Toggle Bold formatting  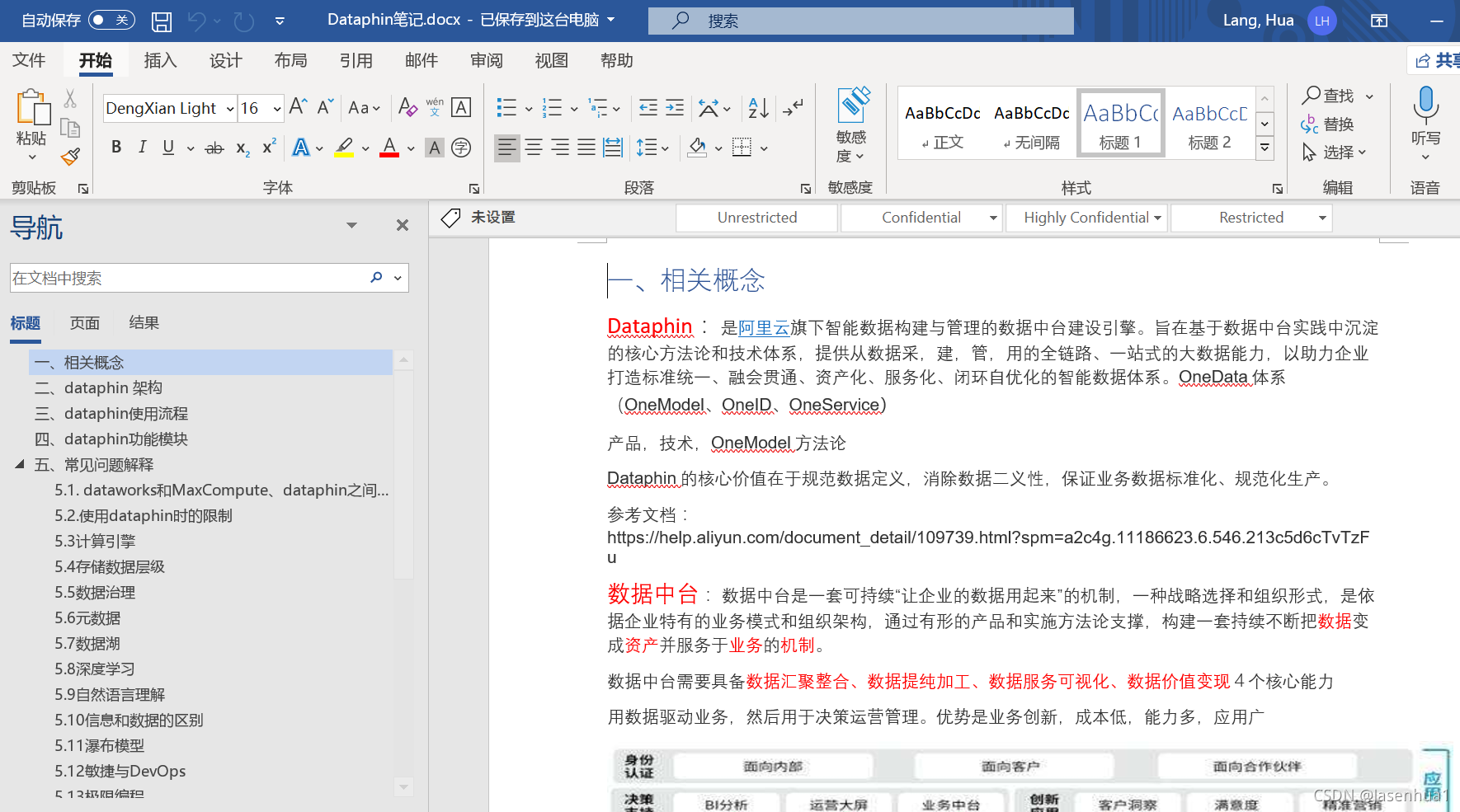click(116, 148)
